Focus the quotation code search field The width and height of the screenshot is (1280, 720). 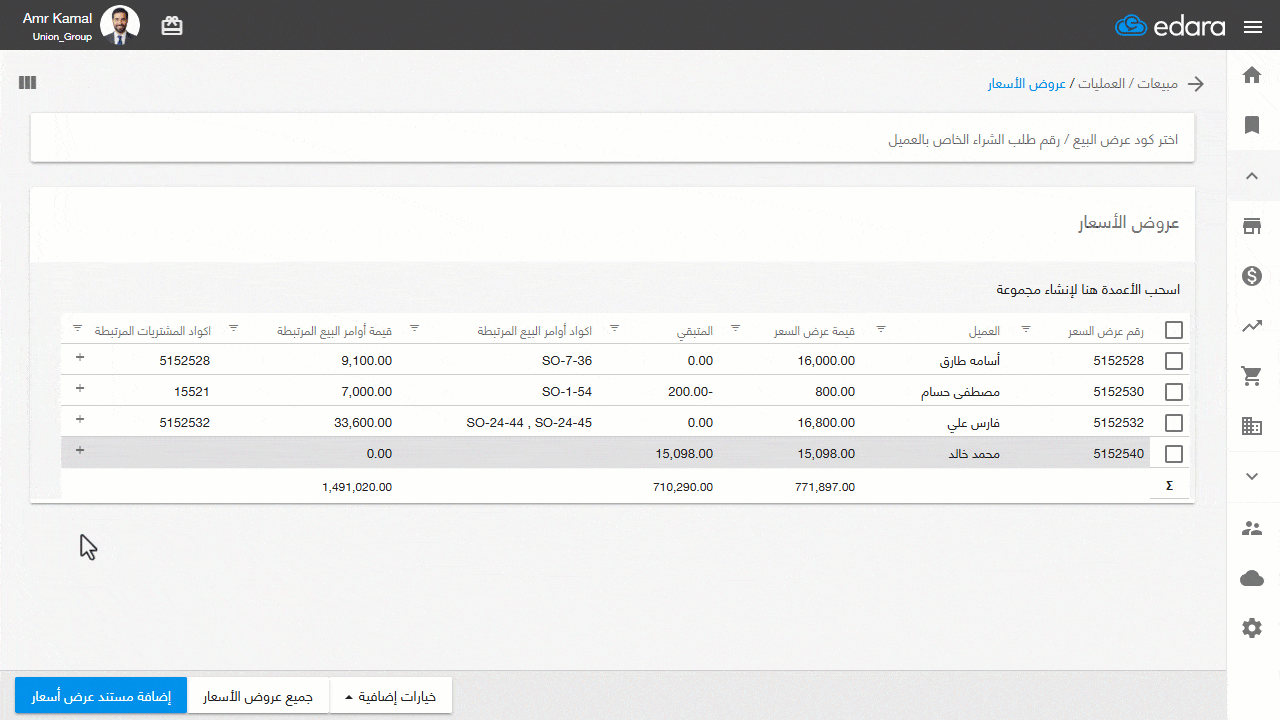point(612,139)
